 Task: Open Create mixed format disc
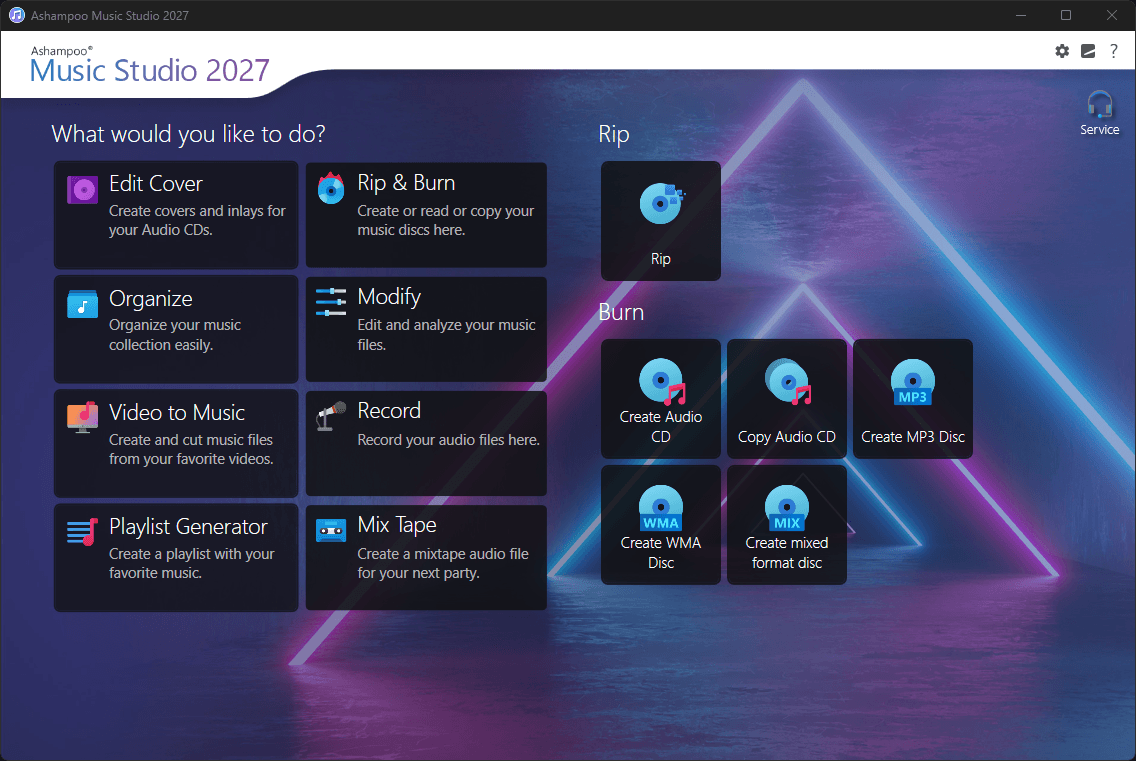[x=787, y=525]
